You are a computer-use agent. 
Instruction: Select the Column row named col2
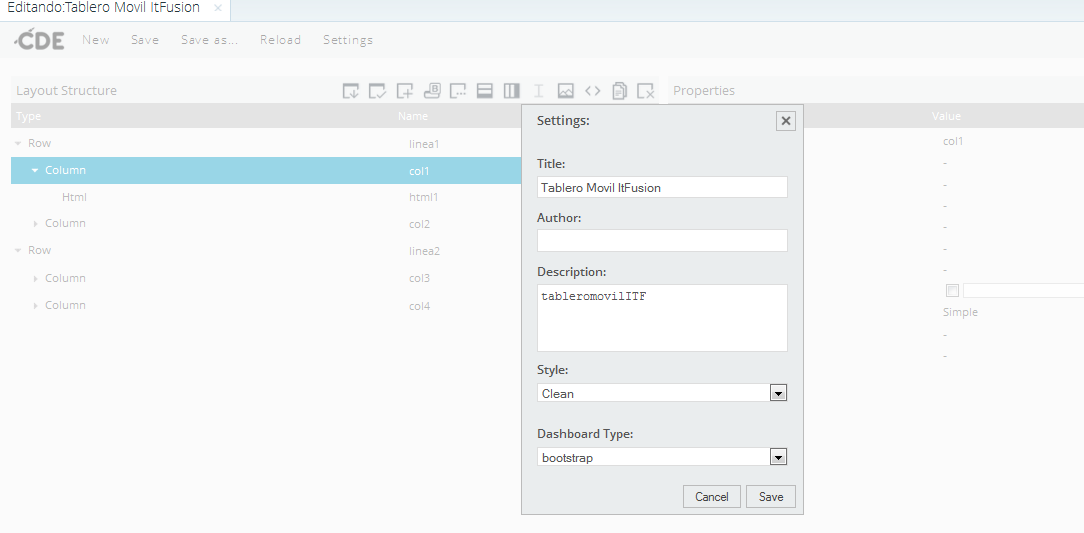tap(266, 223)
